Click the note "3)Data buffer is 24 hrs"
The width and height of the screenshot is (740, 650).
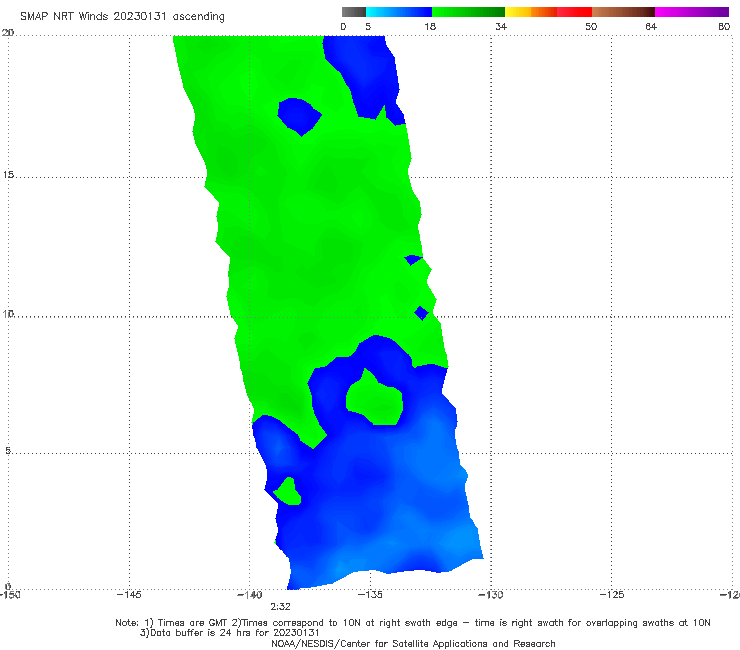[230, 633]
